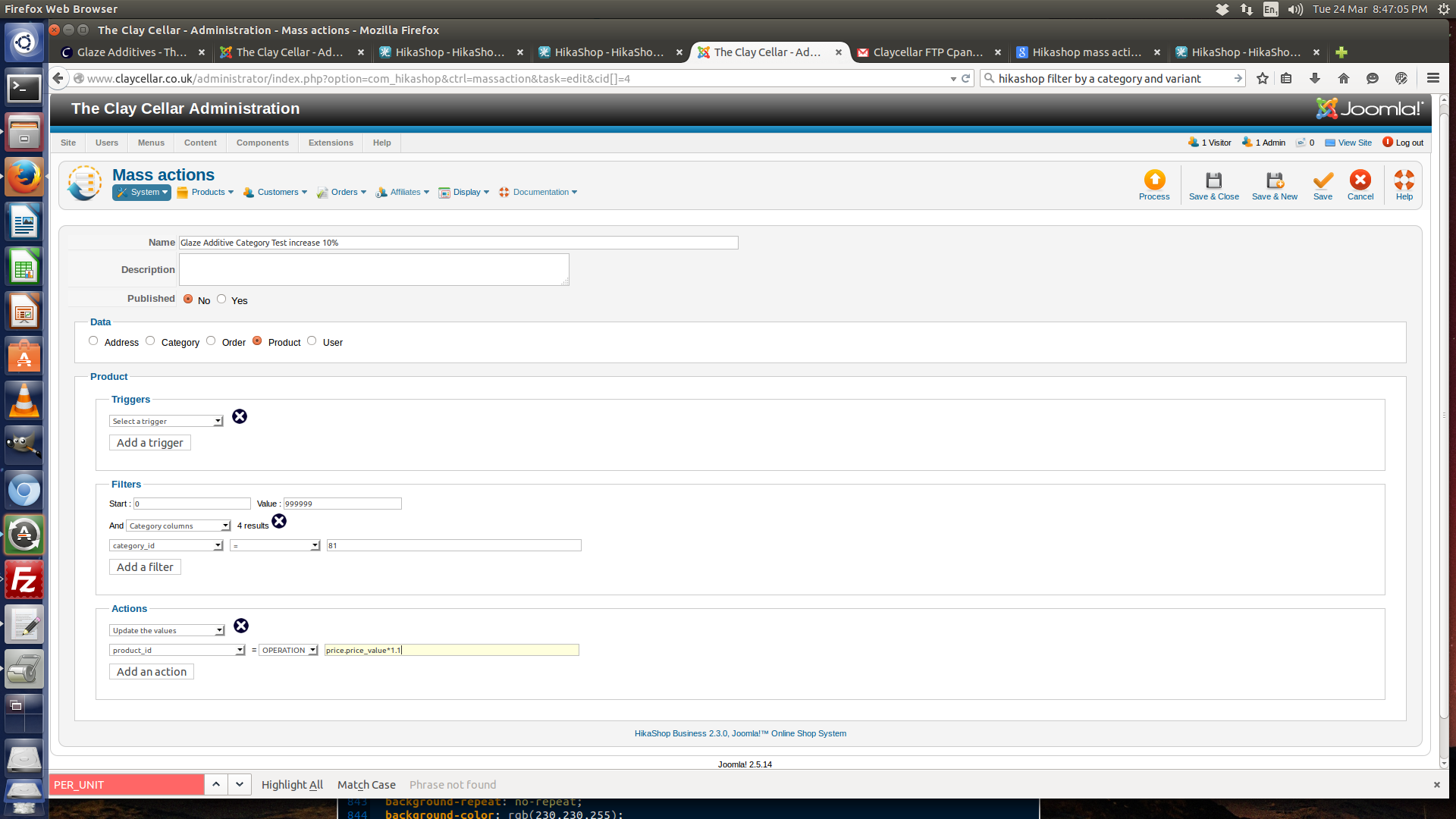Click the Process toolbar icon
The image size is (1456, 819).
pos(1154,180)
